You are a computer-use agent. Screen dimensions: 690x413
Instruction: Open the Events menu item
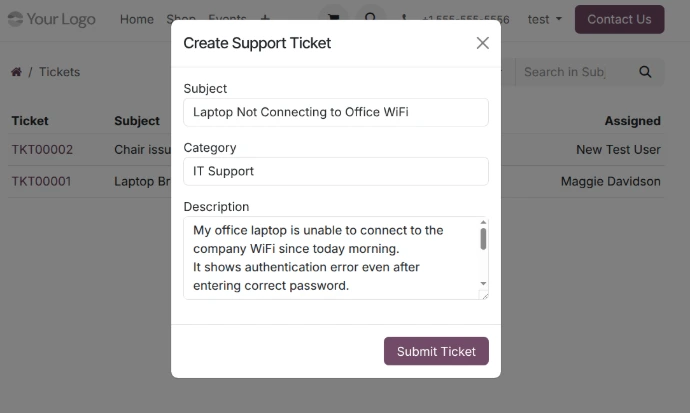[x=227, y=17]
